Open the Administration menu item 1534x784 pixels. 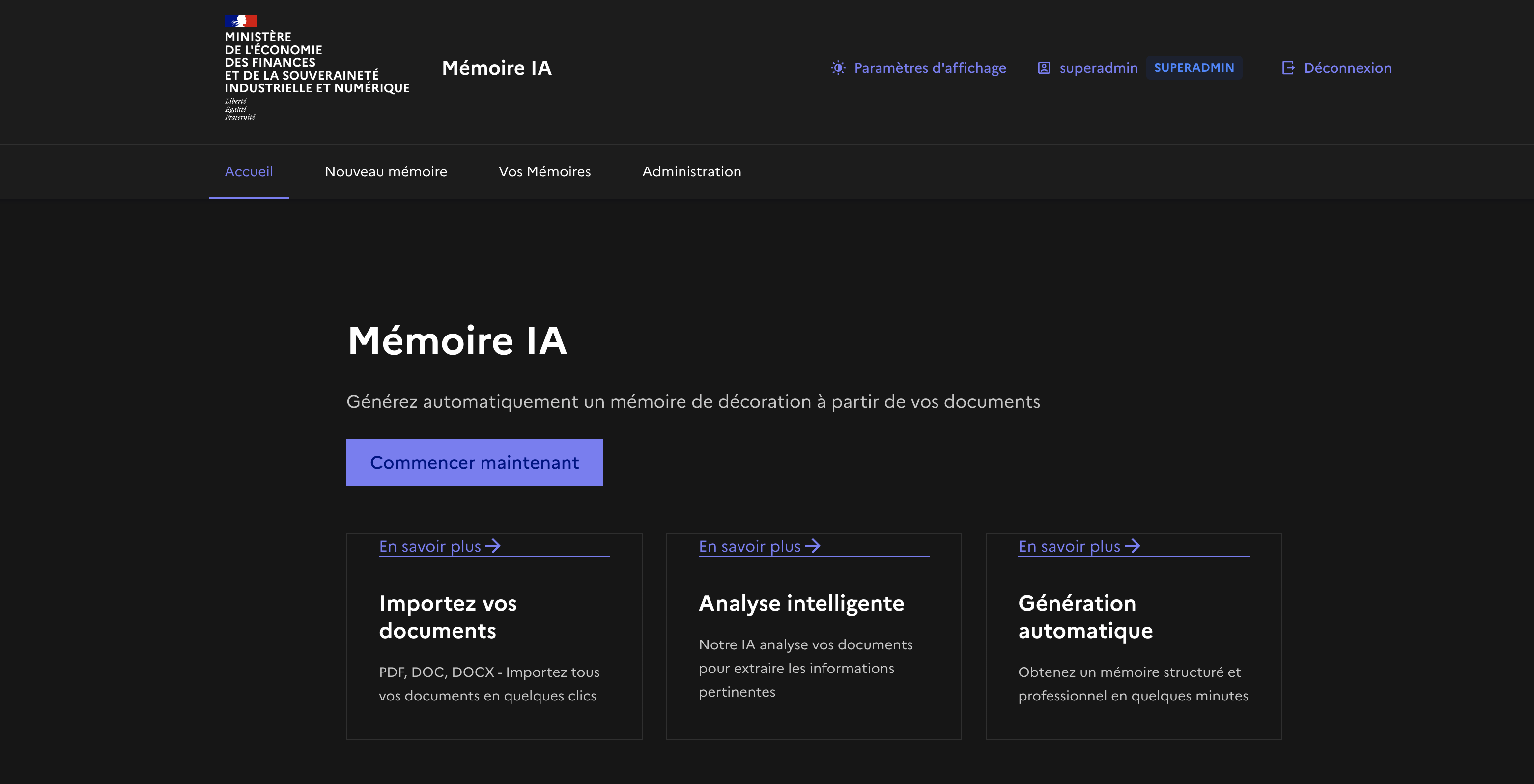pos(691,171)
